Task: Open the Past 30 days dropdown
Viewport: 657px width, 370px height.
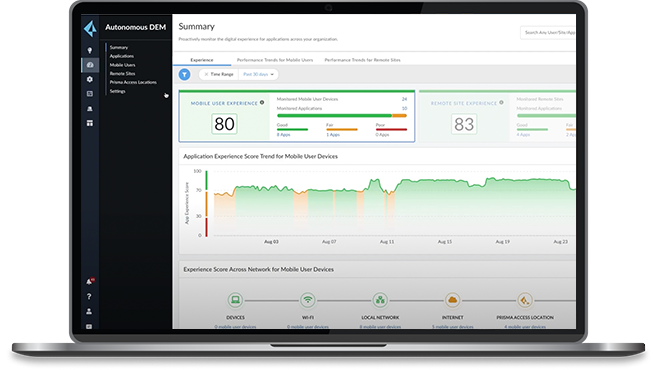Action: (258, 74)
